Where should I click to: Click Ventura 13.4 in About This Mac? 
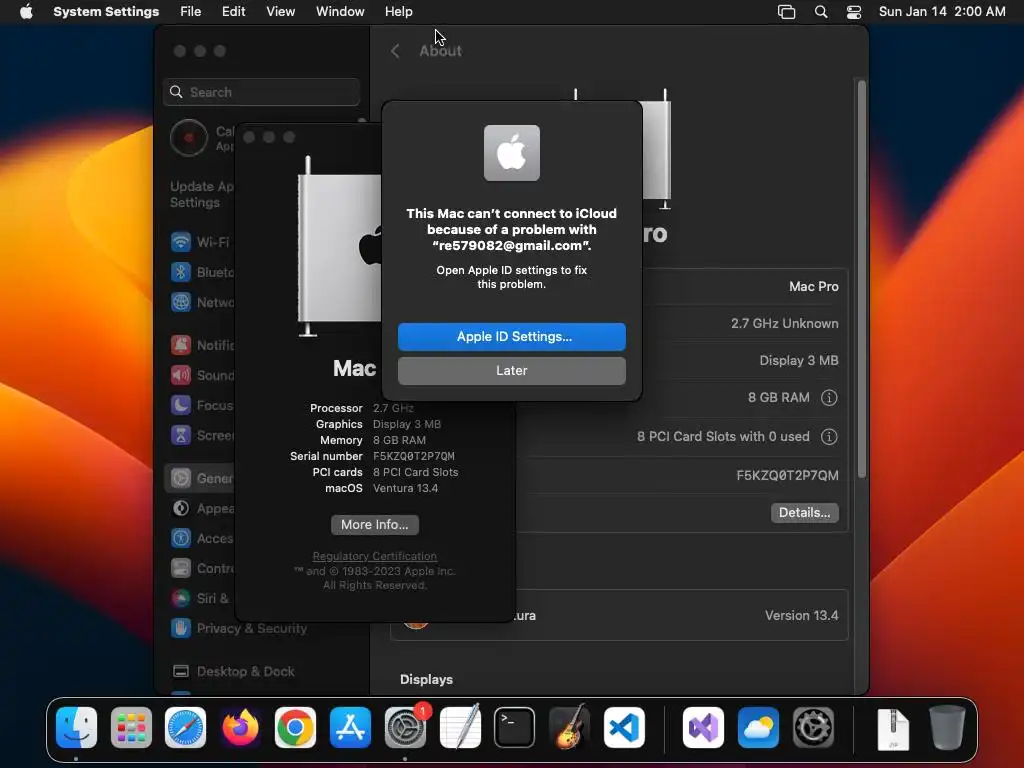[x=406, y=488]
